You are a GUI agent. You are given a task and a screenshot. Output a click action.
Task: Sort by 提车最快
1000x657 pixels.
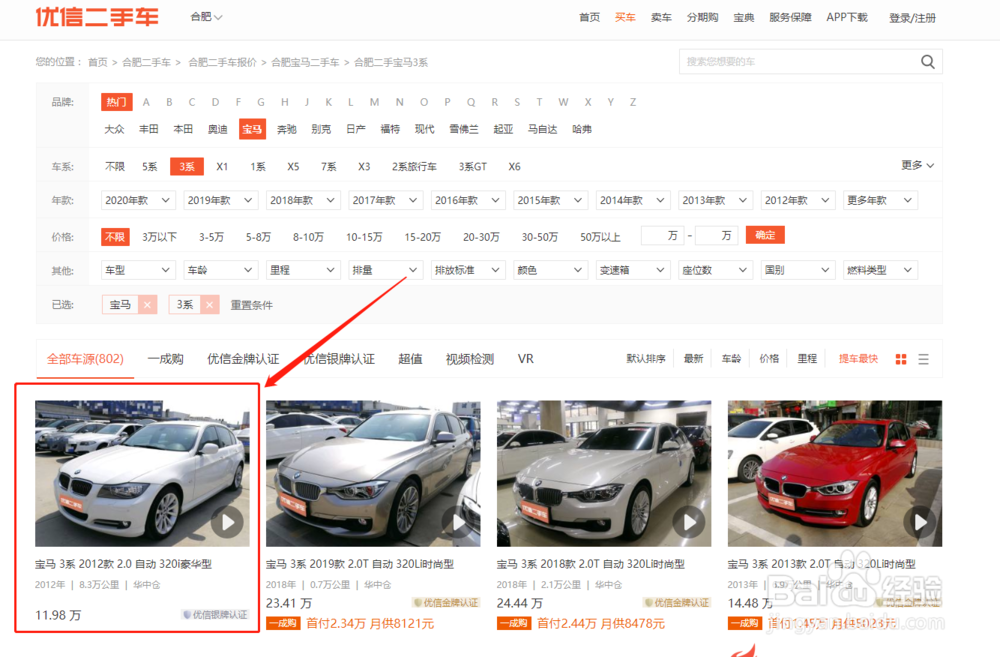858,359
